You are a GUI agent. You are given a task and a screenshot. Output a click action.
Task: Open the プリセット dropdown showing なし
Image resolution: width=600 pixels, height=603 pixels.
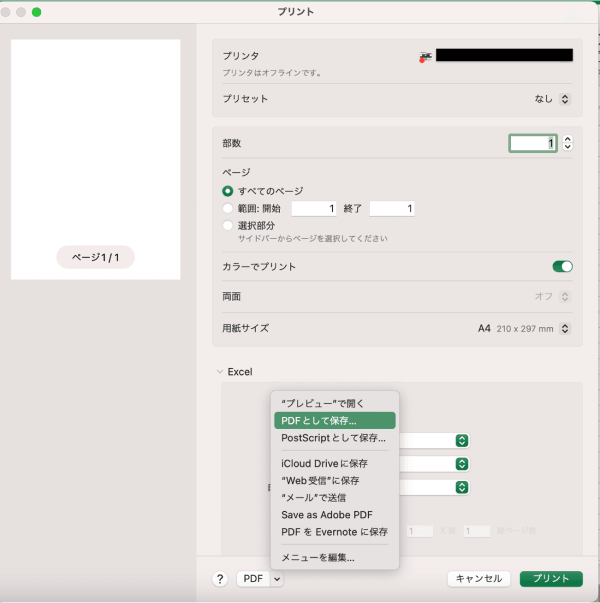[565, 99]
